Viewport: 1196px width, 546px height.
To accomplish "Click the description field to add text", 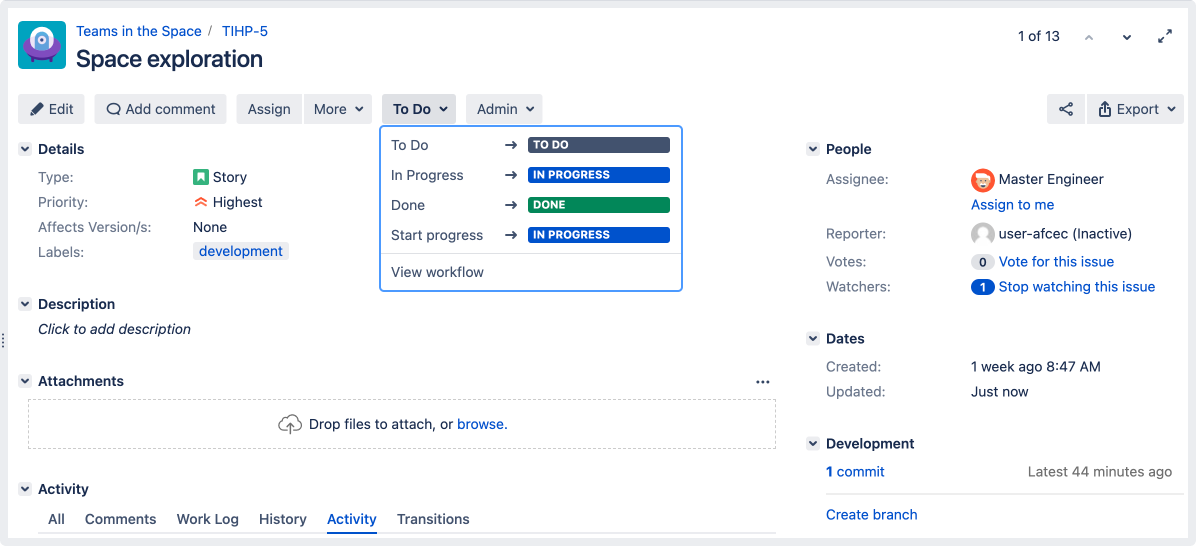I will 114,329.
